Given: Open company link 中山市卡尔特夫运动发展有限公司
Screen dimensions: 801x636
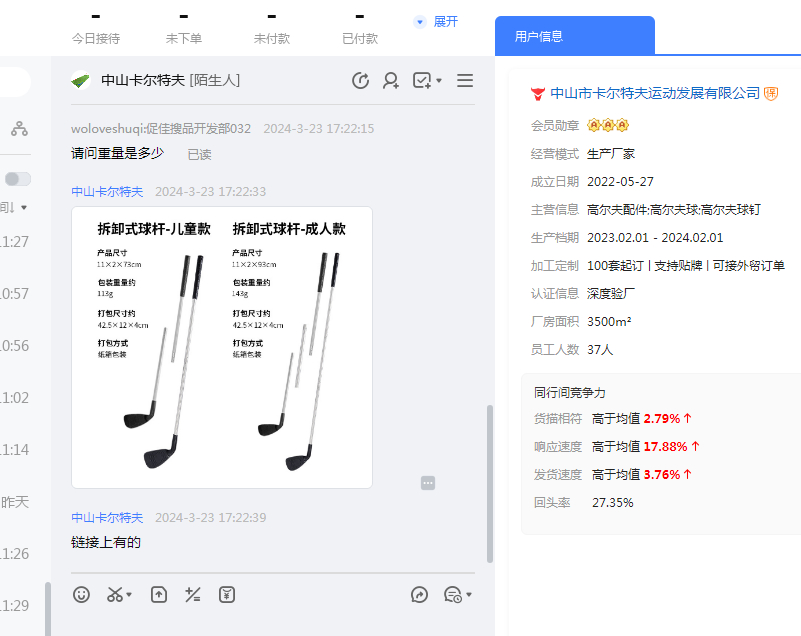Looking at the screenshot, I should (655, 93).
